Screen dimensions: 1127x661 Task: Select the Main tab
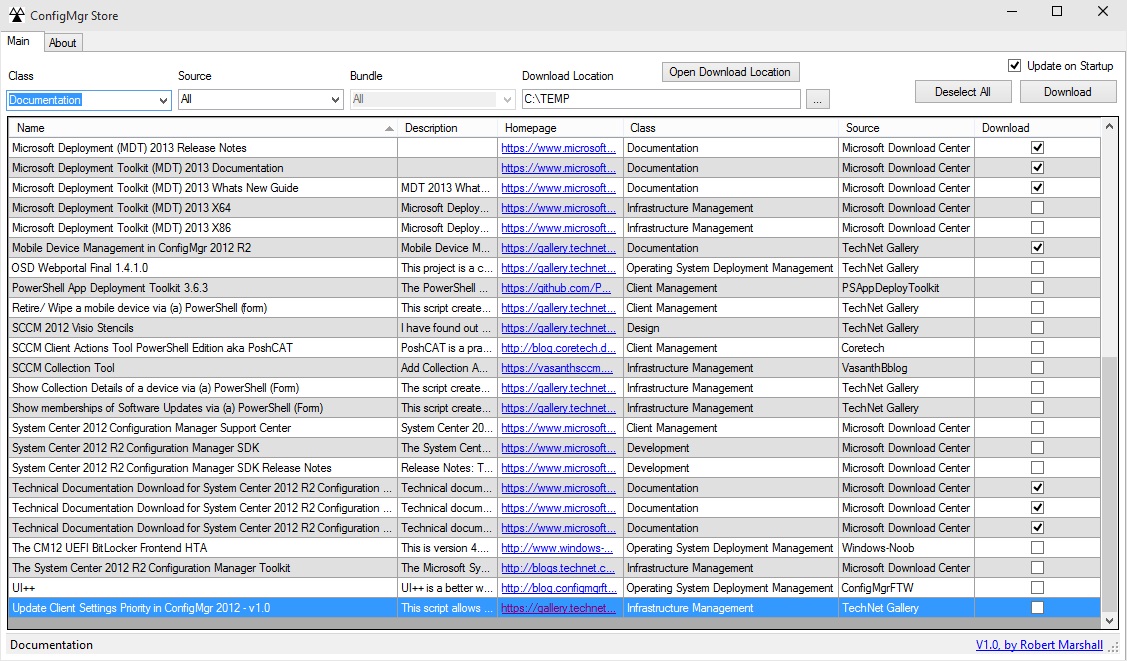coord(19,42)
